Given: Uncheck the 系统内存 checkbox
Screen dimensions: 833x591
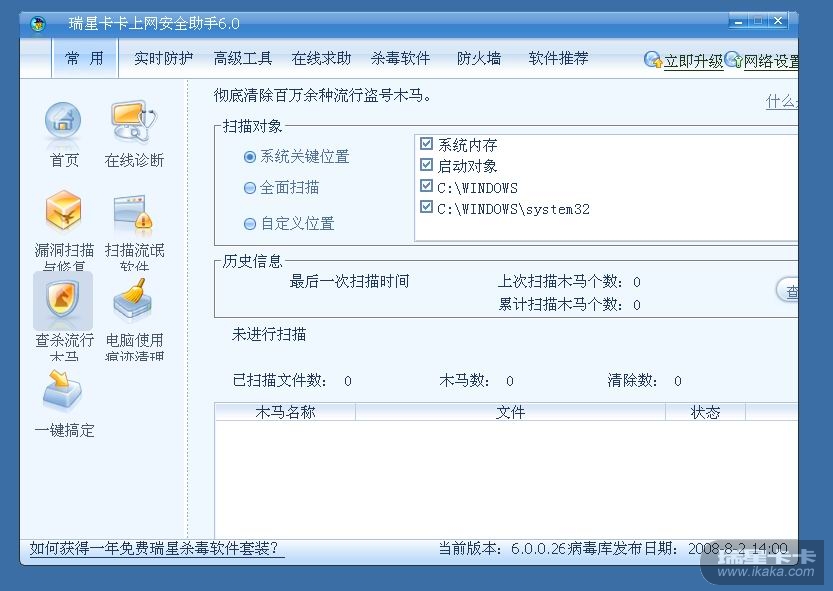Looking at the screenshot, I should click(x=426, y=143).
